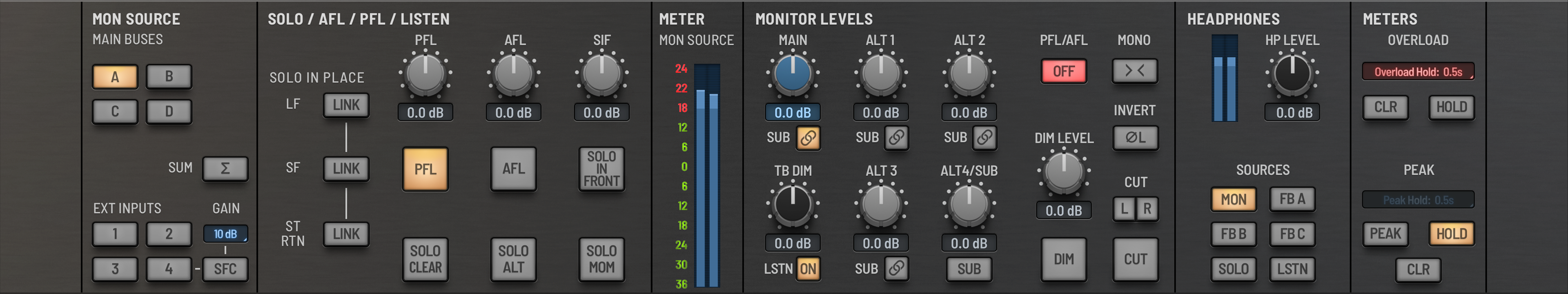Click the DIM LEVEL knob
The height and width of the screenshot is (294, 1568).
click(1064, 172)
